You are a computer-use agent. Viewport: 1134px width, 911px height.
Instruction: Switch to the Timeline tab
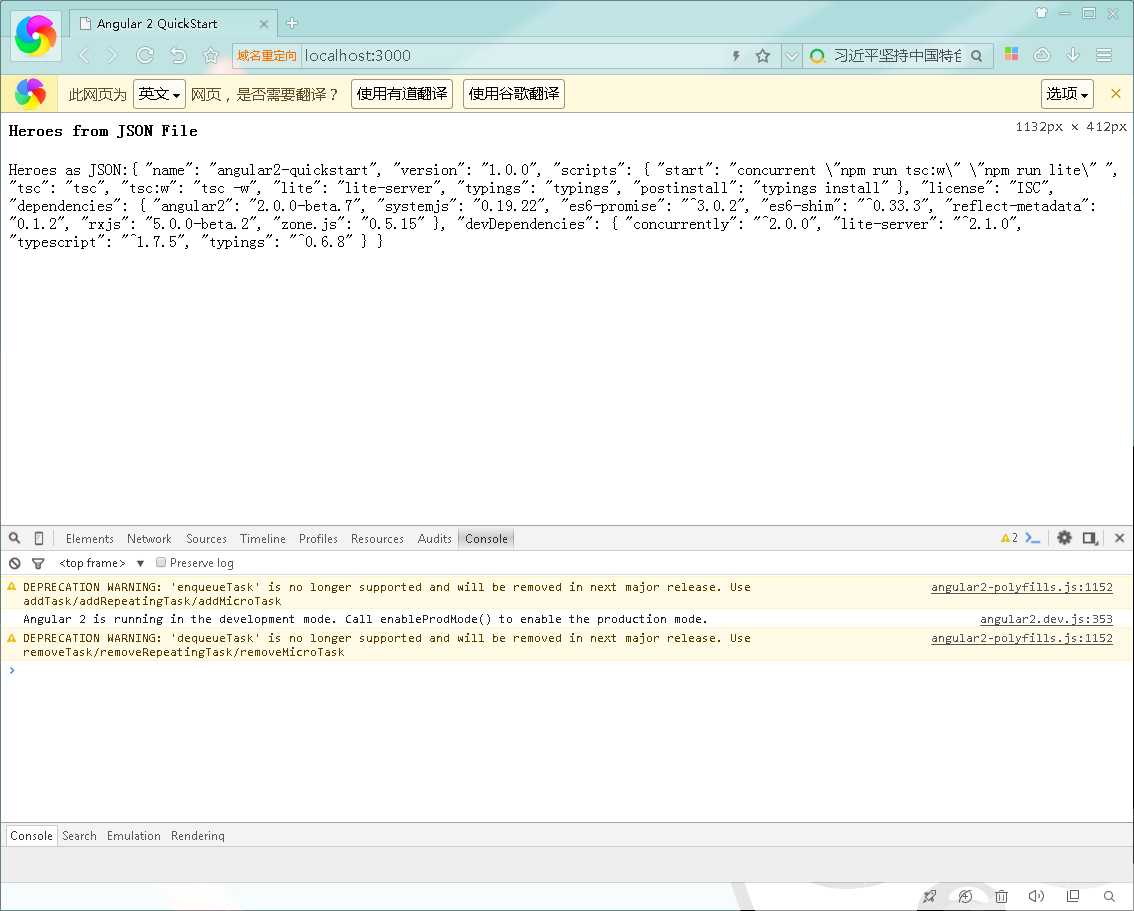[x=263, y=539]
